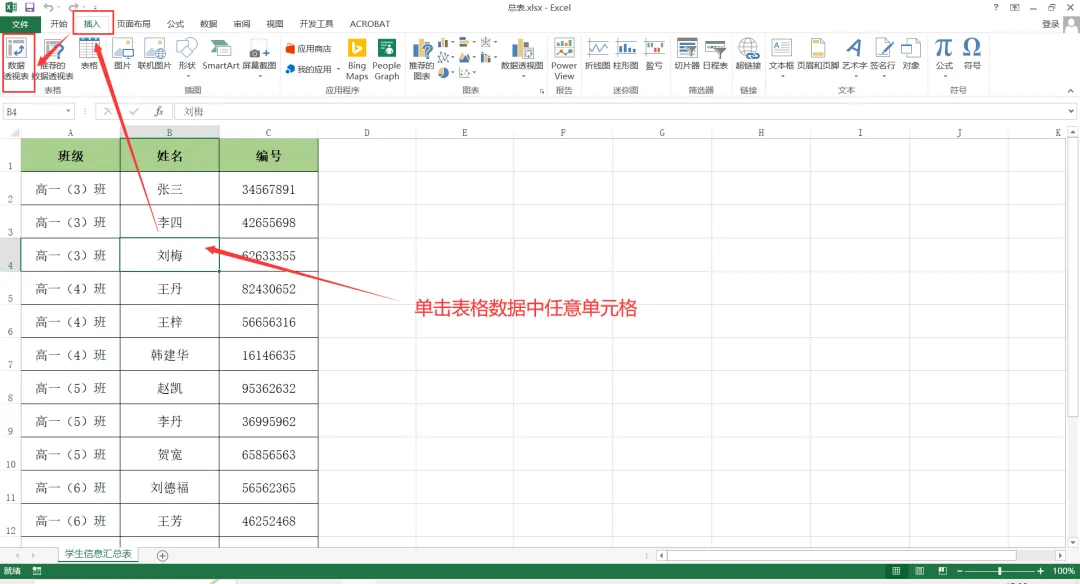Screen dimensions: 1080x584
Task: Insert a Line sparkline (折线图)
Action: pos(597,54)
